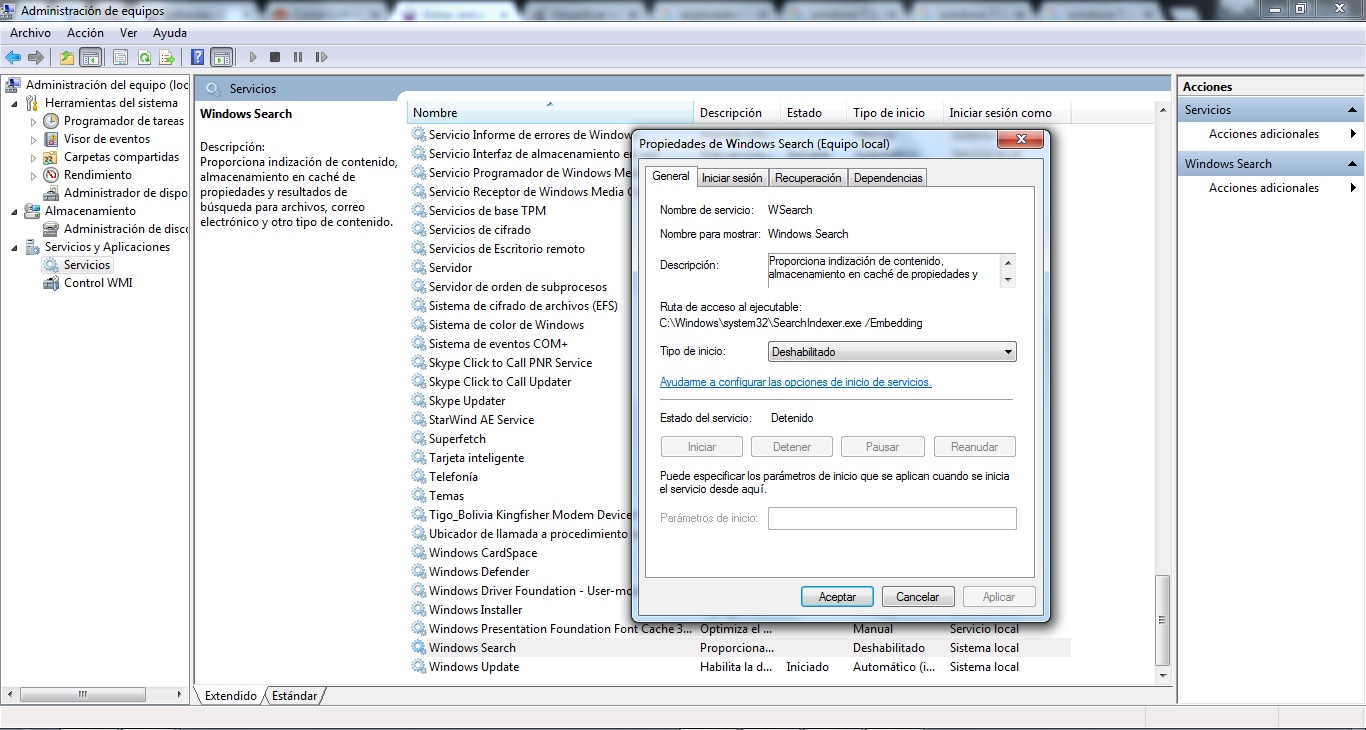Select Windows Installer service row
The width and height of the screenshot is (1366, 730).
coord(476,610)
